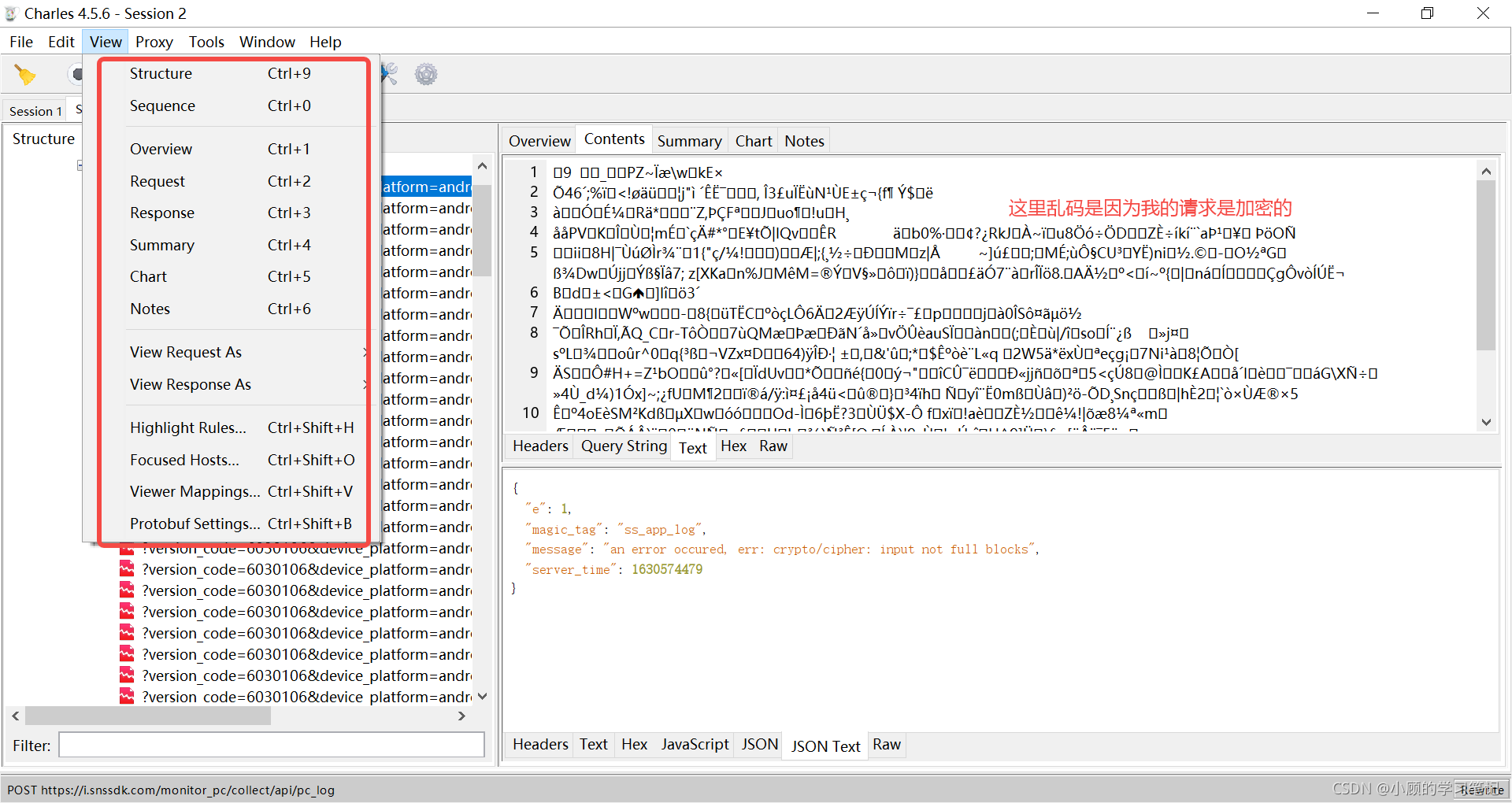This screenshot has width=1512, height=803.
Task: Click request list scroll up arrow
Action: 483,166
